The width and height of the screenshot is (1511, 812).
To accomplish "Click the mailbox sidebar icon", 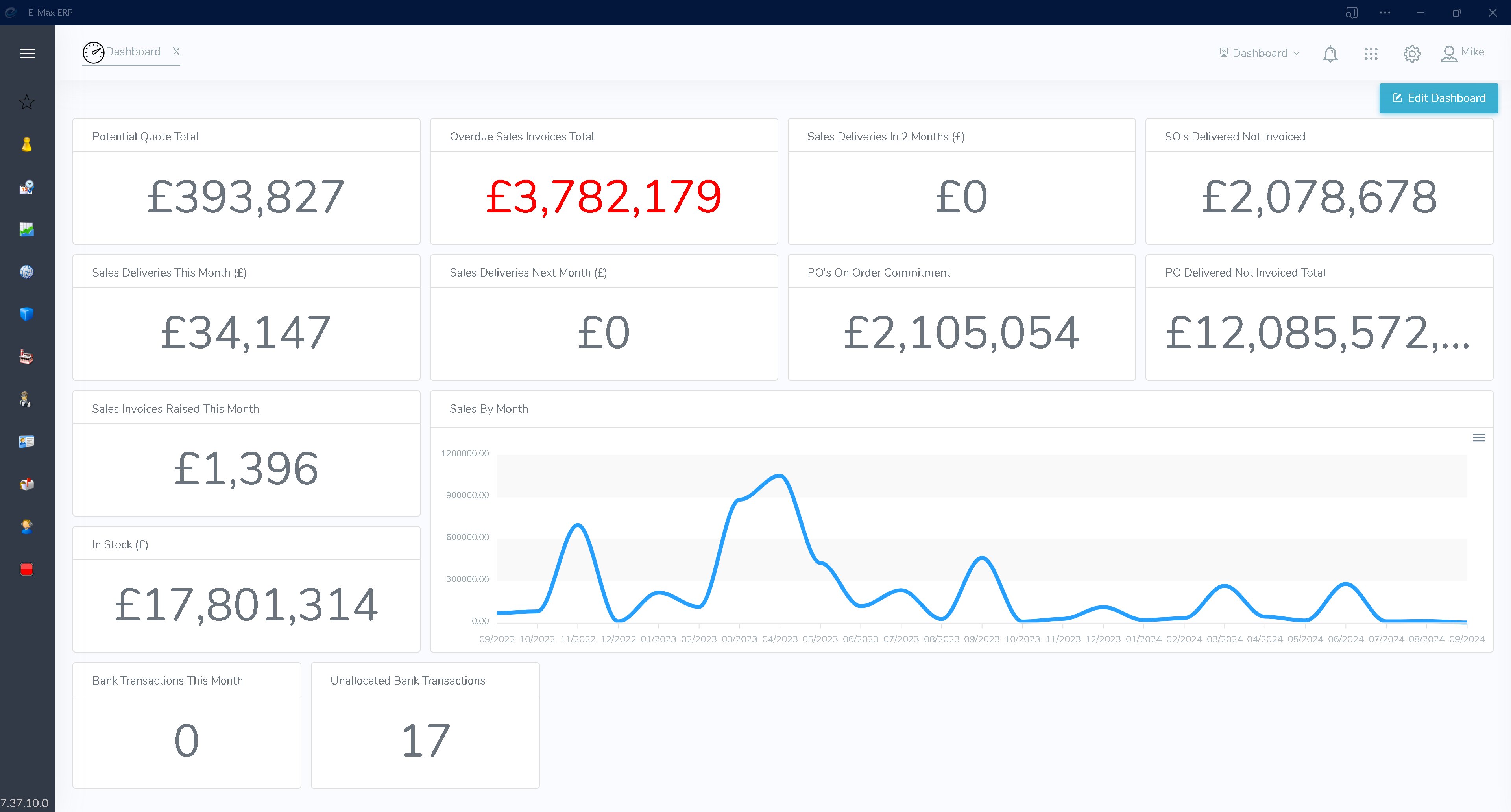I will 26,484.
